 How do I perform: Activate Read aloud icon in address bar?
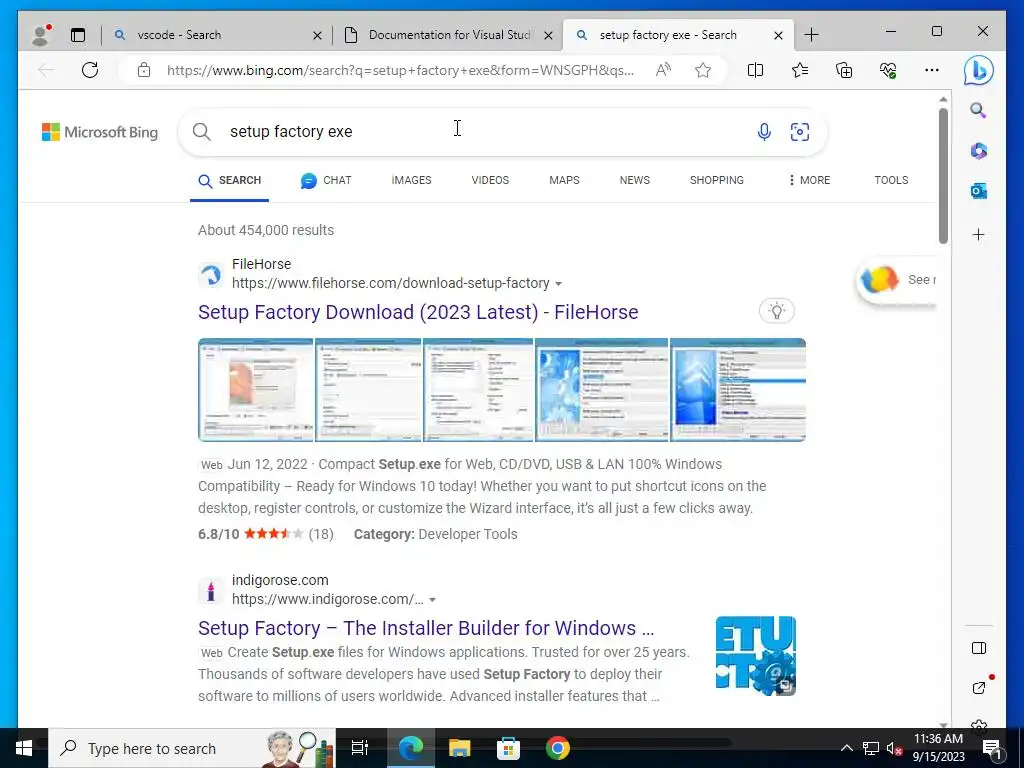tap(664, 70)
